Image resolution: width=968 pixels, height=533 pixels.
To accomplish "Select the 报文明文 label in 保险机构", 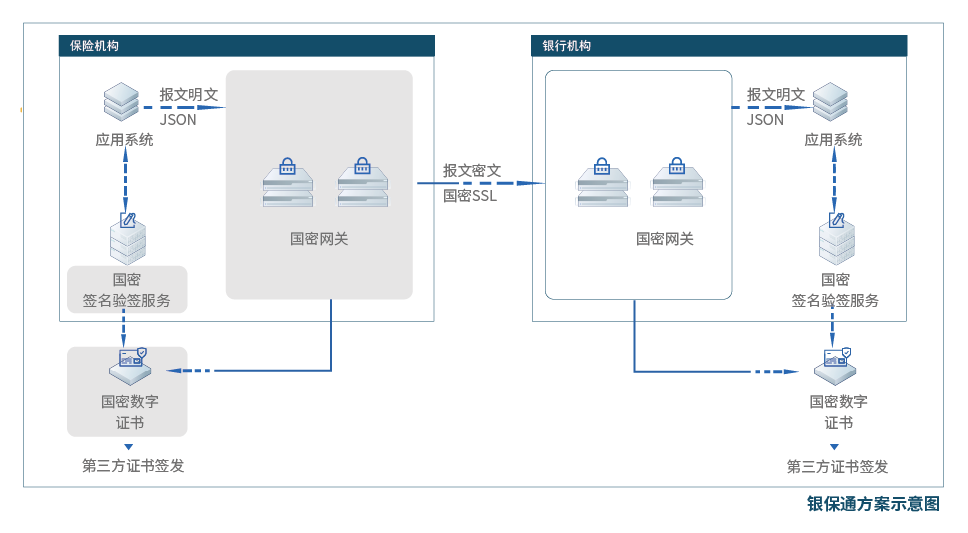I will coord(189,94).
